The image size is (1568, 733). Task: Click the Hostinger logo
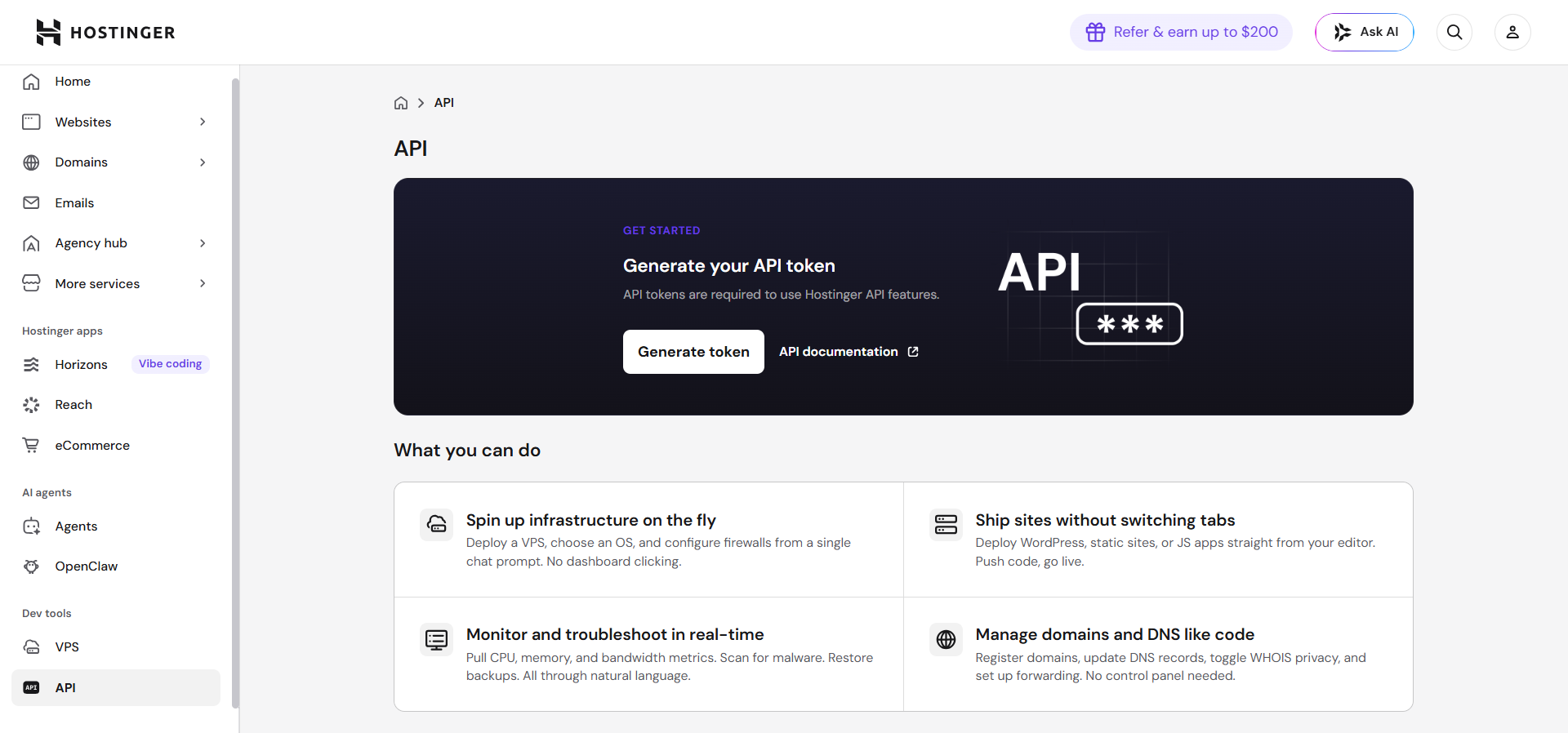[105, 33]
